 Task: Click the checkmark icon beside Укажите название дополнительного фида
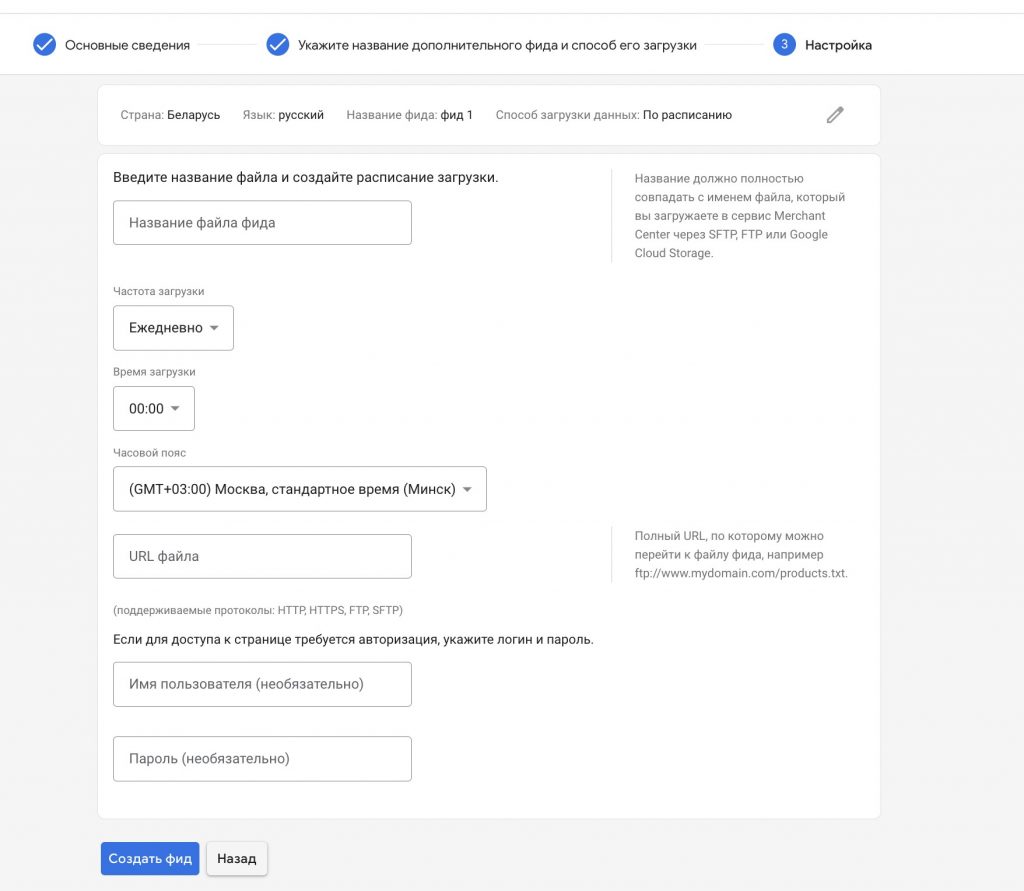[x=278, y=44]
